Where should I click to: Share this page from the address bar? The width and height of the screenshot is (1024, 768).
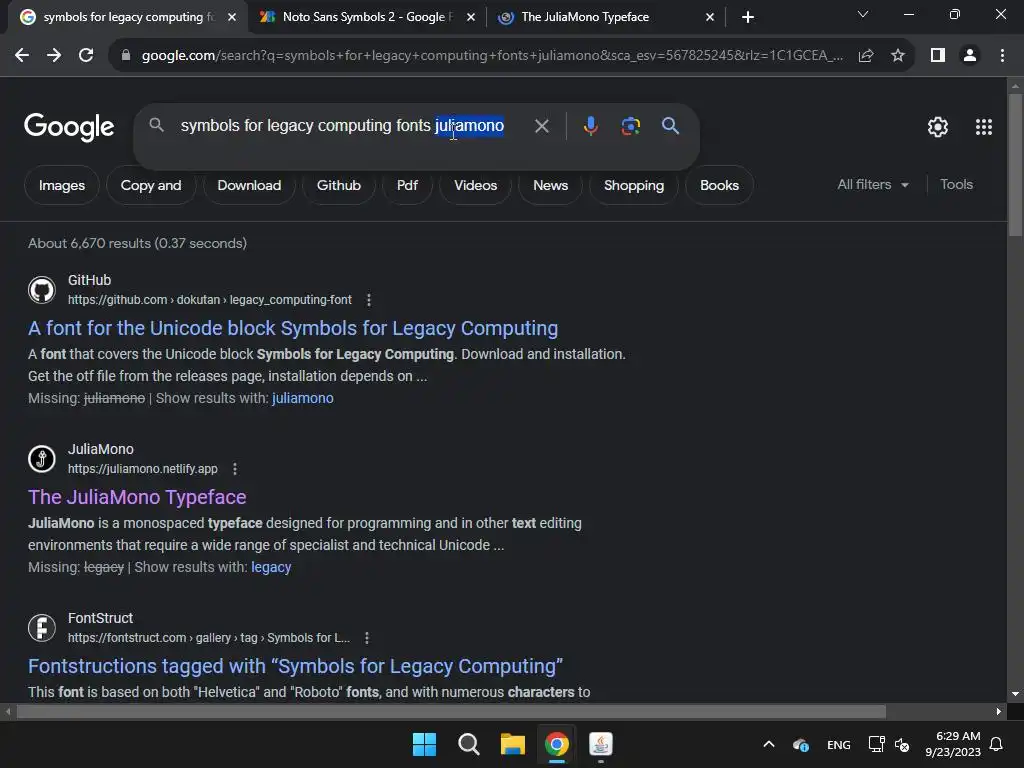866,56
